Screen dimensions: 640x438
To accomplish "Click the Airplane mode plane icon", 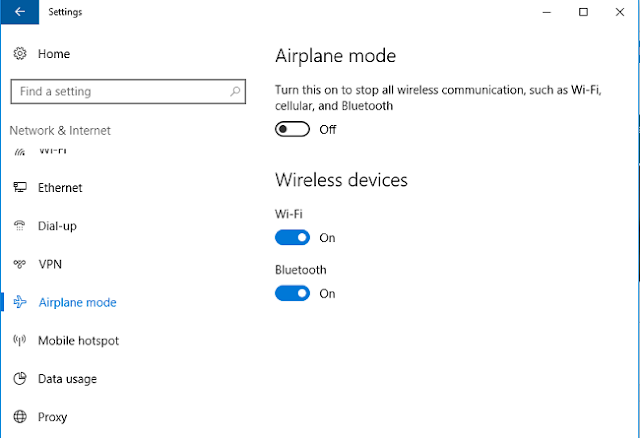I will 20,302.
